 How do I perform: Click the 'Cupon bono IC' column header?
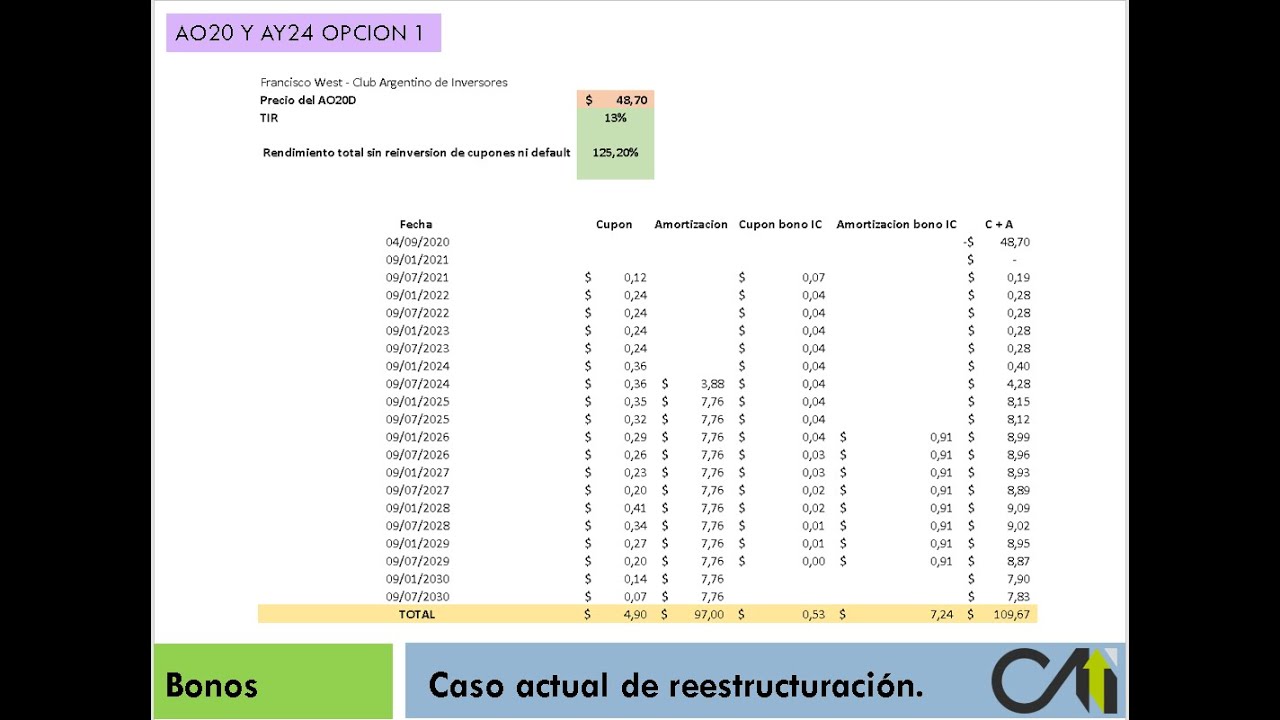[x=780, y=224]
